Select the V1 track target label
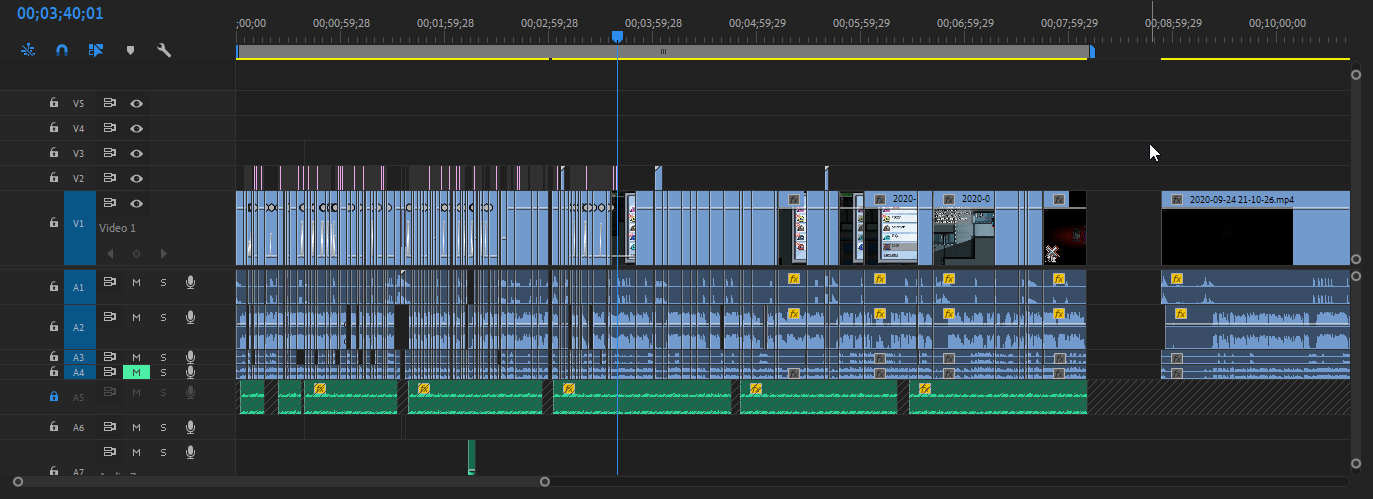Image resolution: width=1373 pixels, height=499 pixels. coord(80,224)
